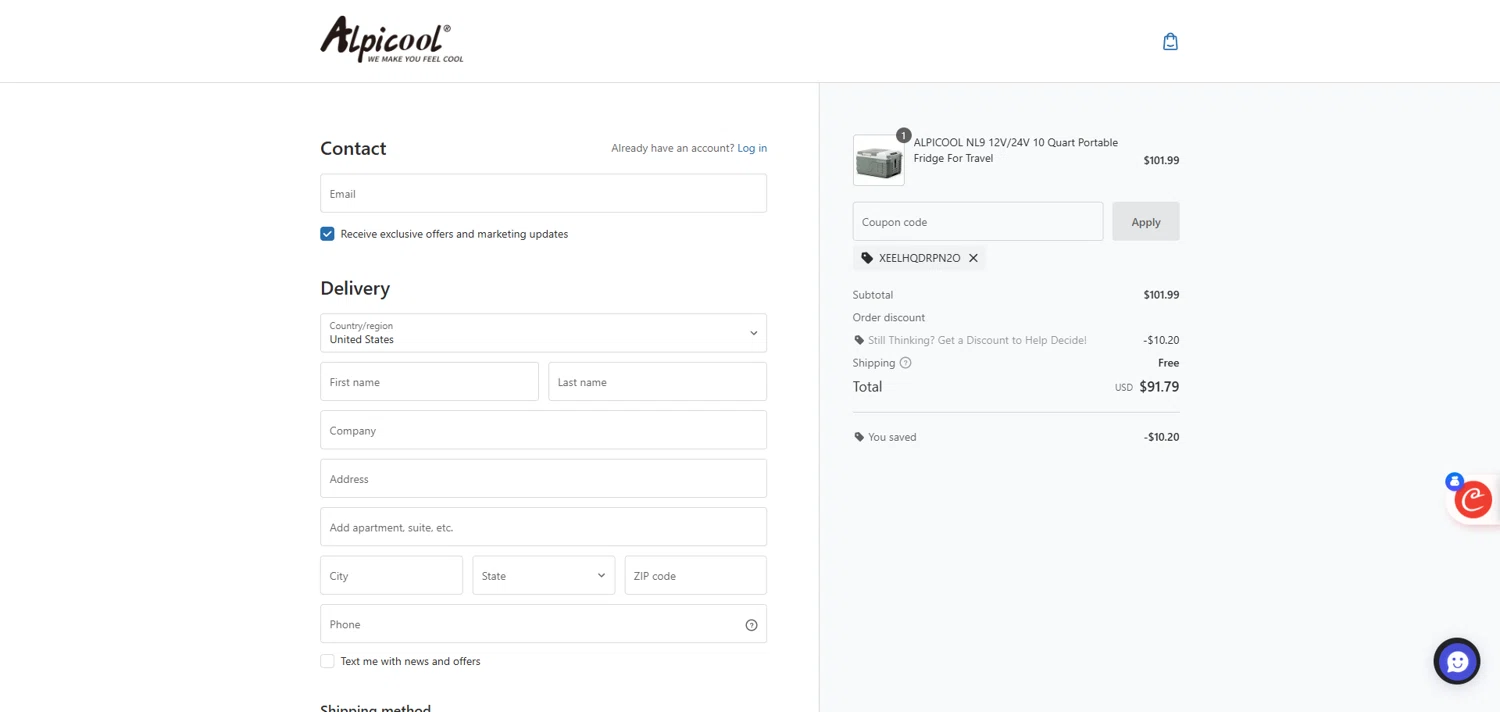The width and height of the screenshot is (1500, 712).
Task: Click the Order discount label
Action: (889, 317)
